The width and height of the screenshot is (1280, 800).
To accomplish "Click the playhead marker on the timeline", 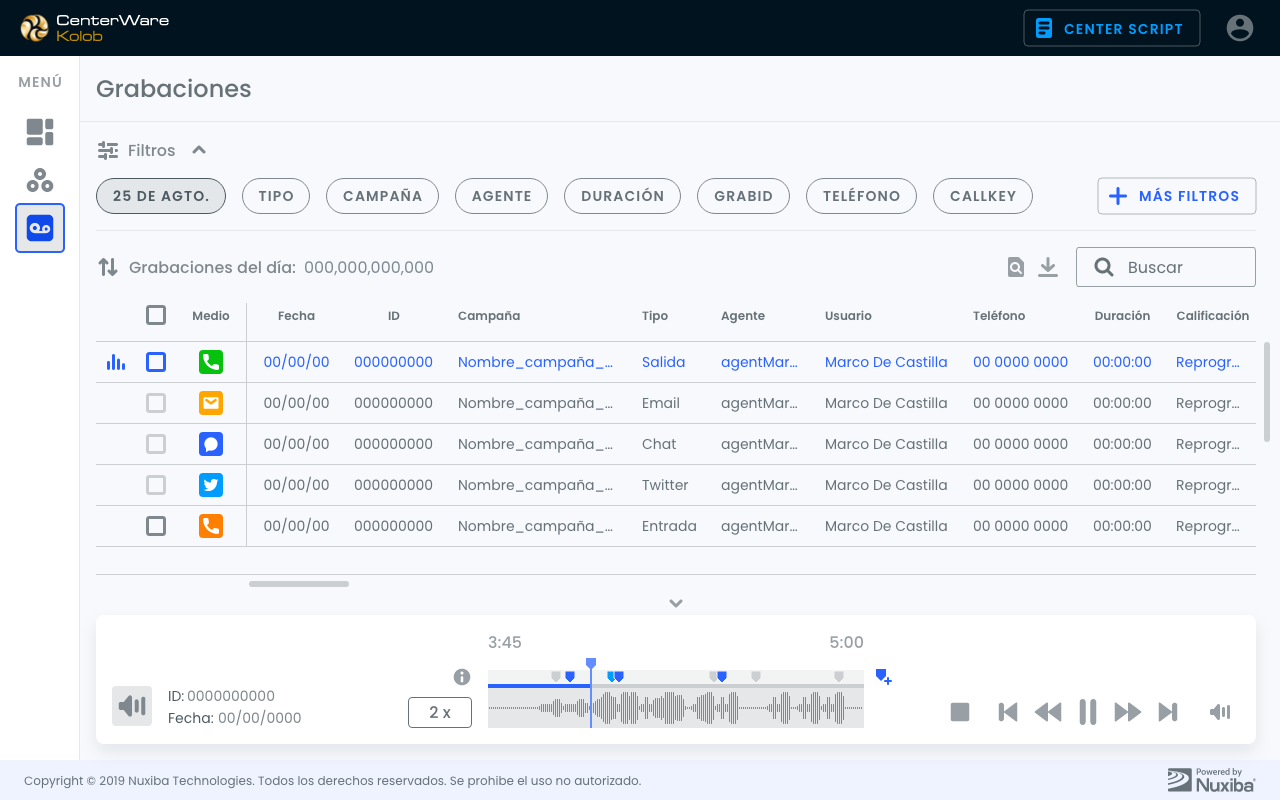I will coord(591,663).
